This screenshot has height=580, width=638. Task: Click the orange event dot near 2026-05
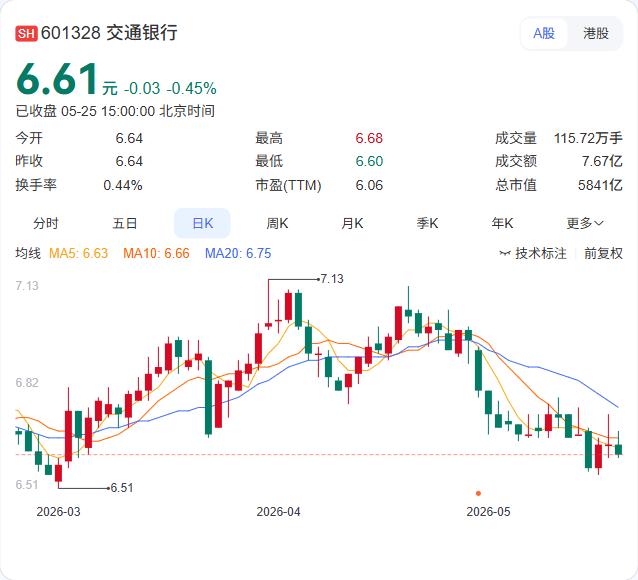click(478, 493)
